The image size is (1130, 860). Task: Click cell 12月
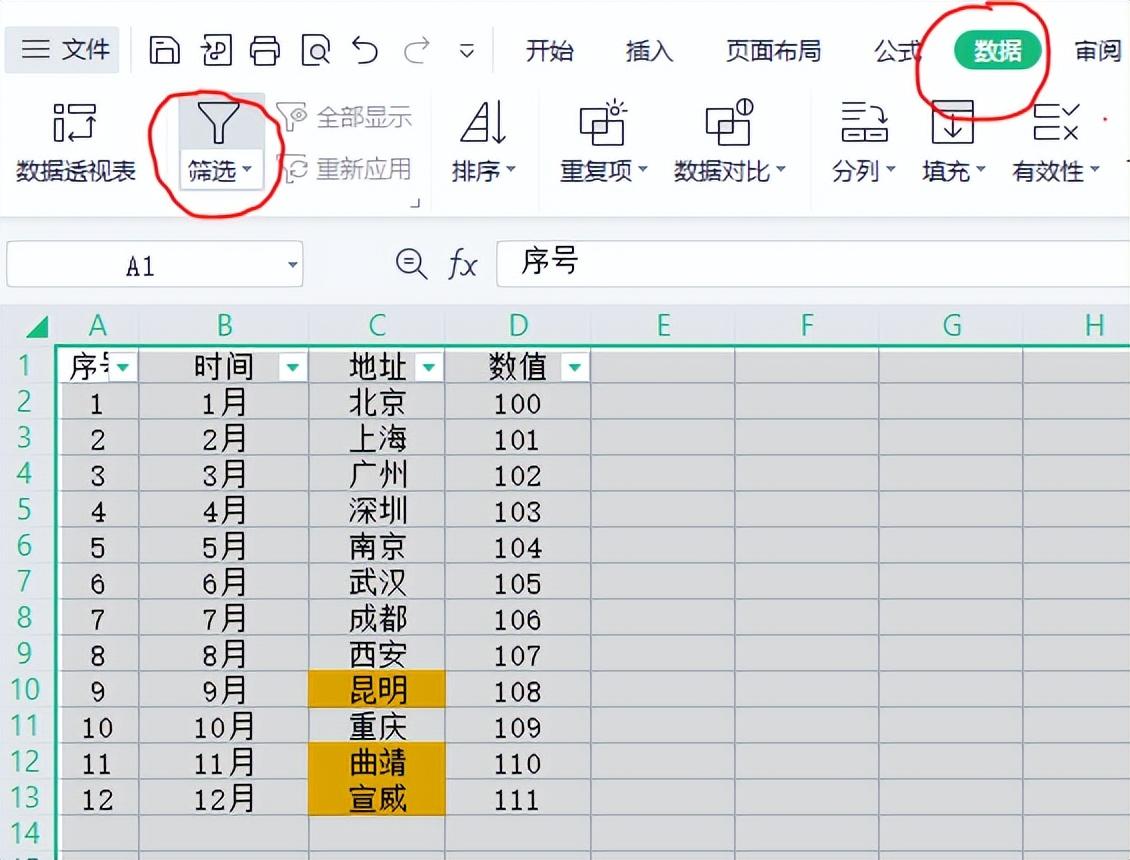pos(224,798)
